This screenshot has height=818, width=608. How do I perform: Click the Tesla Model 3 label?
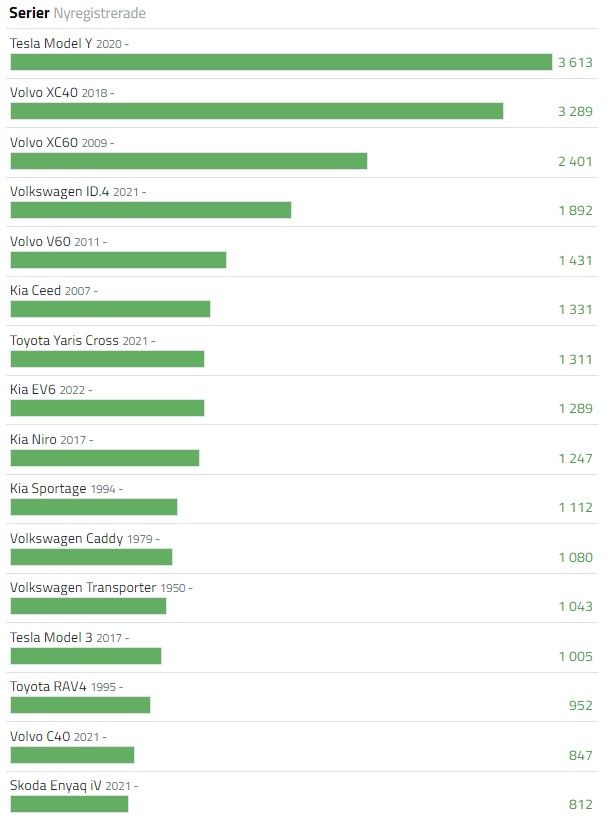51,637
